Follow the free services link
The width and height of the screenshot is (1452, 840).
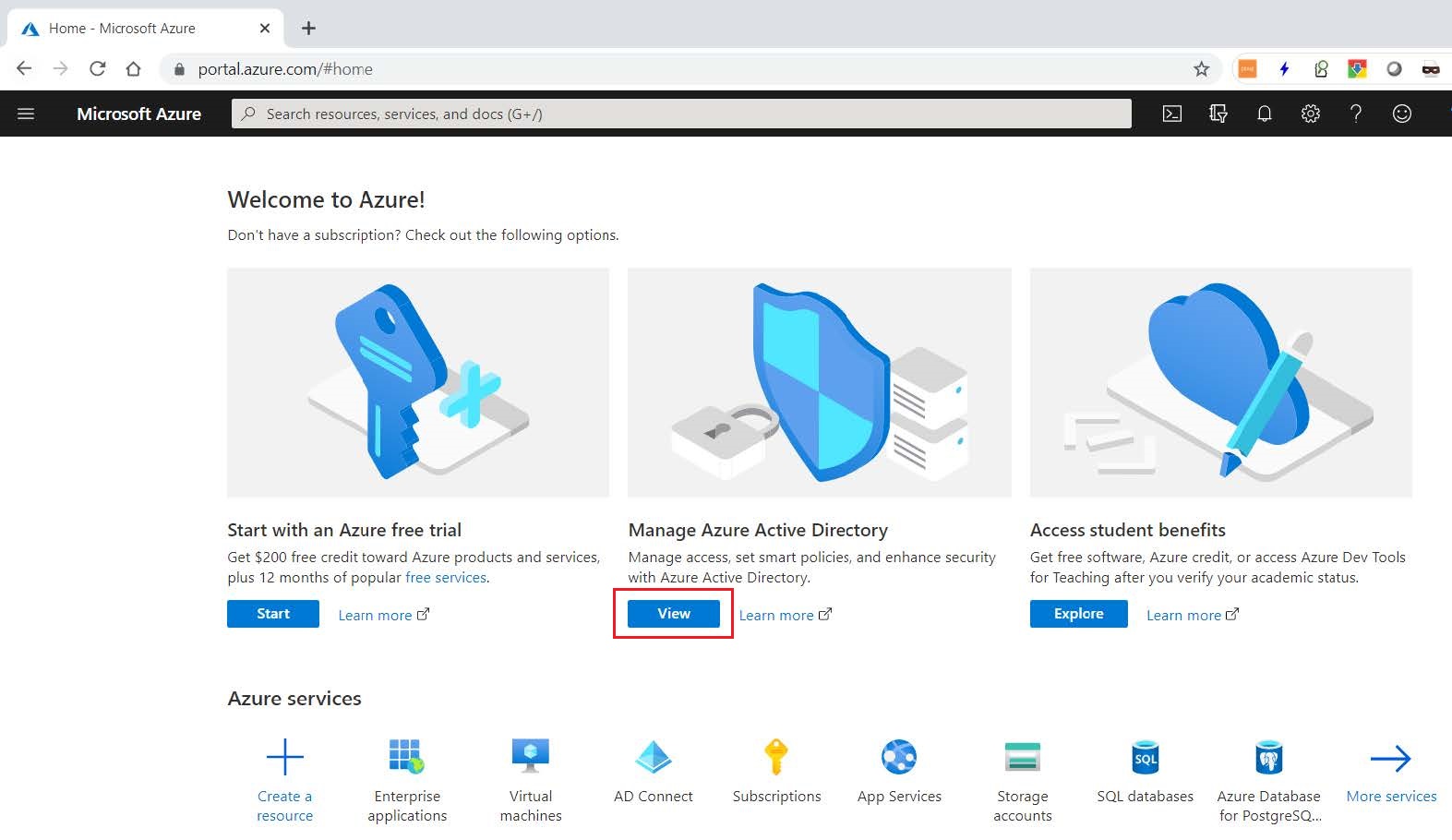pos(445,578)
